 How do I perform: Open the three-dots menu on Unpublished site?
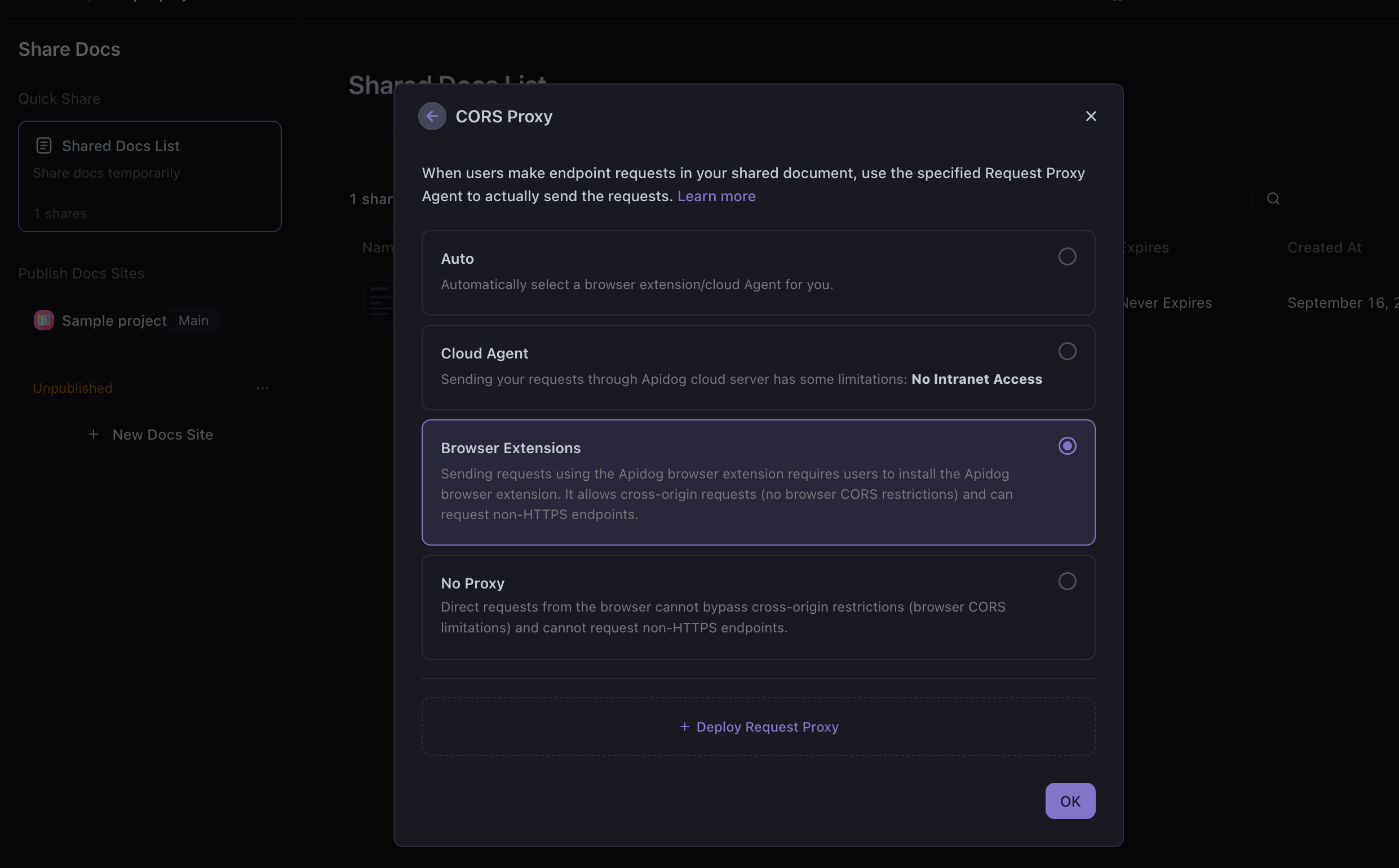pyautogui.click(x=262, y=389)
